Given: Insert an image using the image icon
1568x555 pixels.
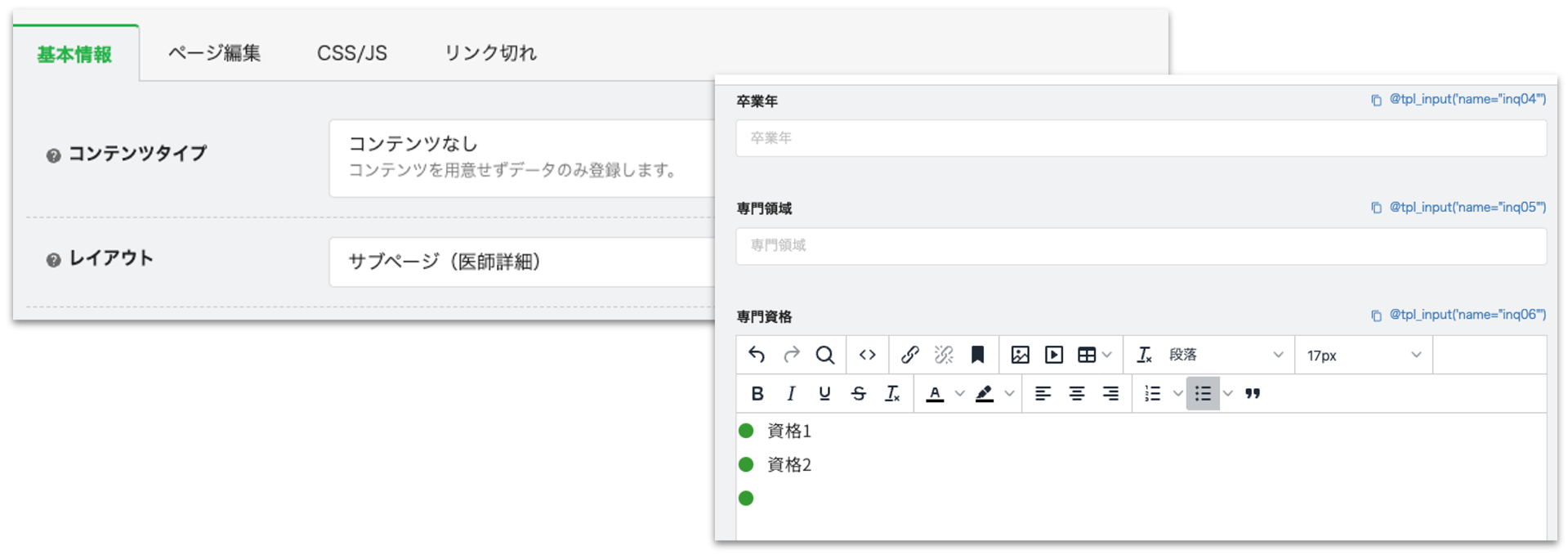Looking at the screenshot, I should coord(1020,355).
